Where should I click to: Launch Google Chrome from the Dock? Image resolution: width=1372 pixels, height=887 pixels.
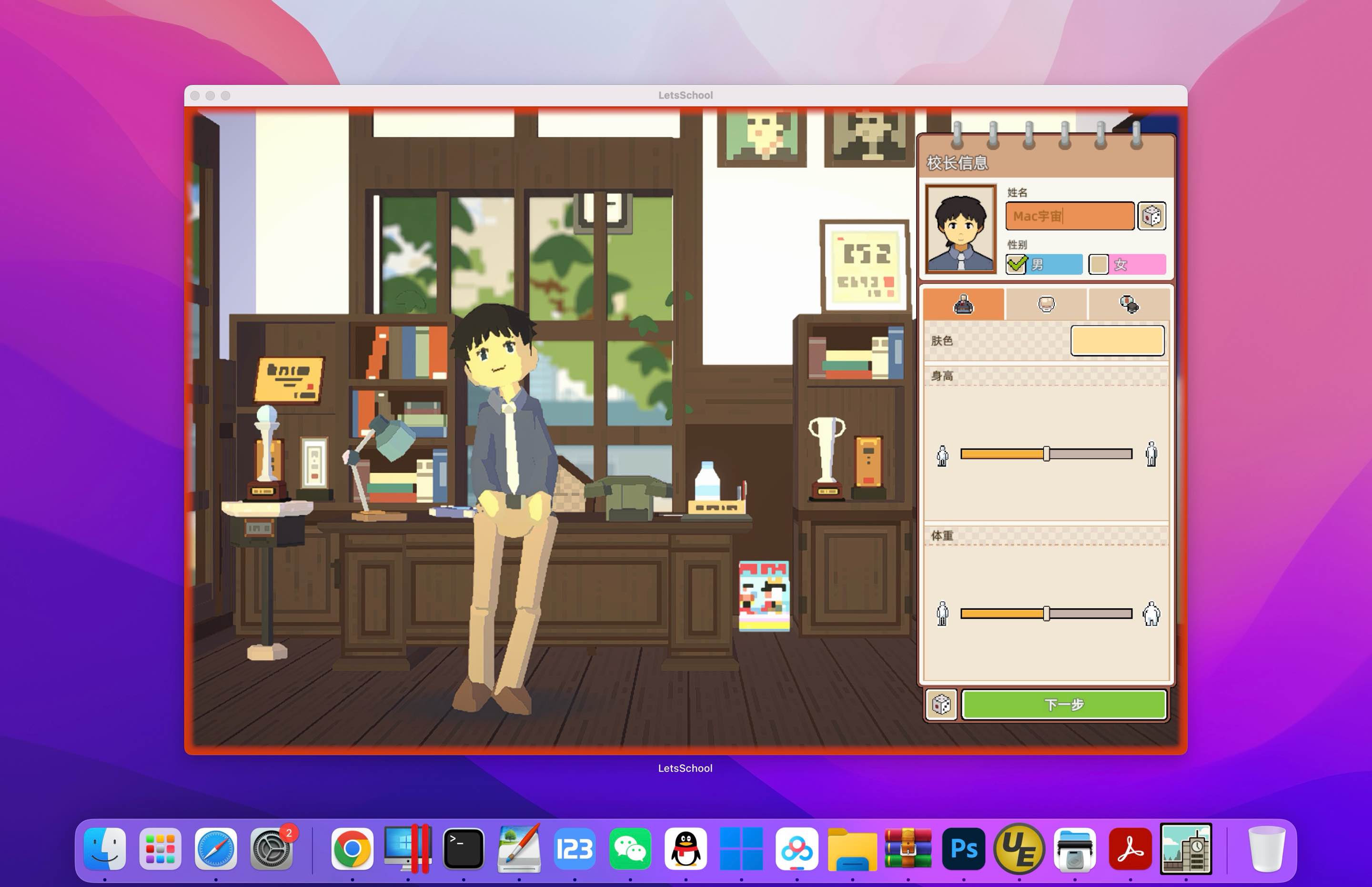click(x=352, y=848)
